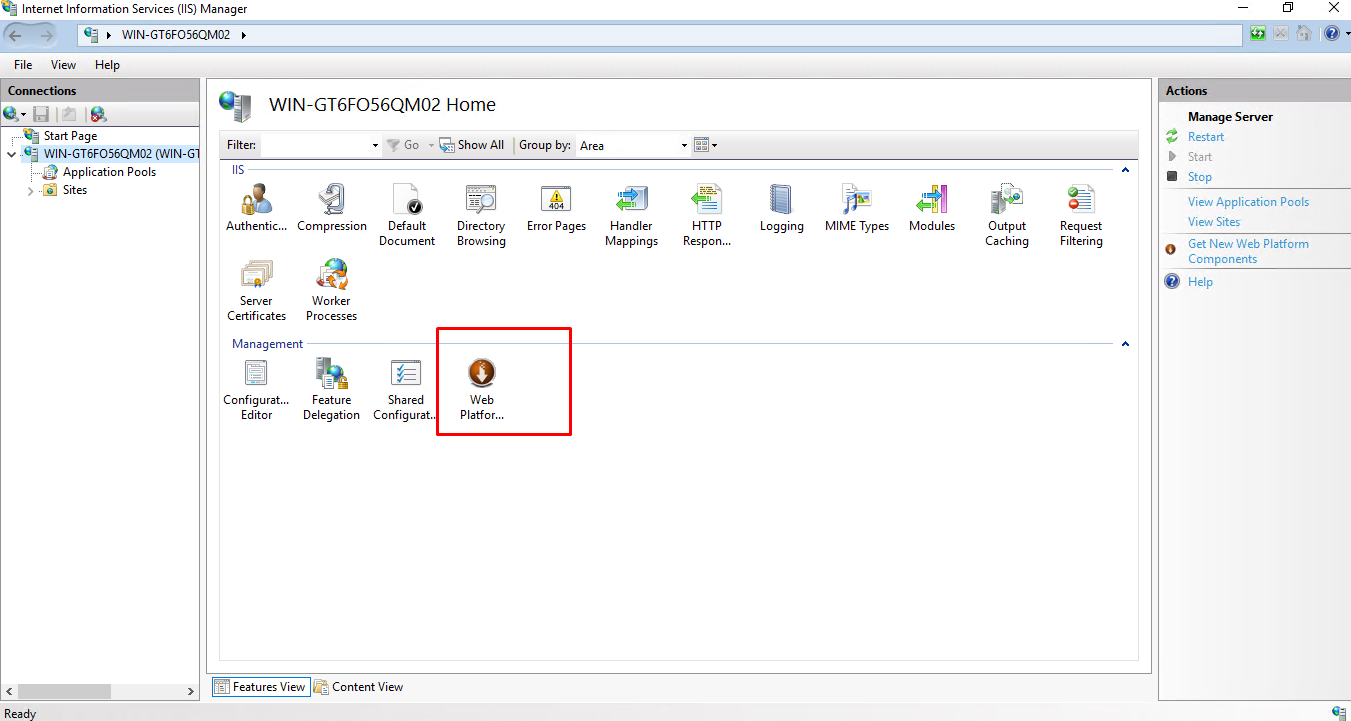Open the Authentication feature
1351x721 pixels.
coord(256,207)
